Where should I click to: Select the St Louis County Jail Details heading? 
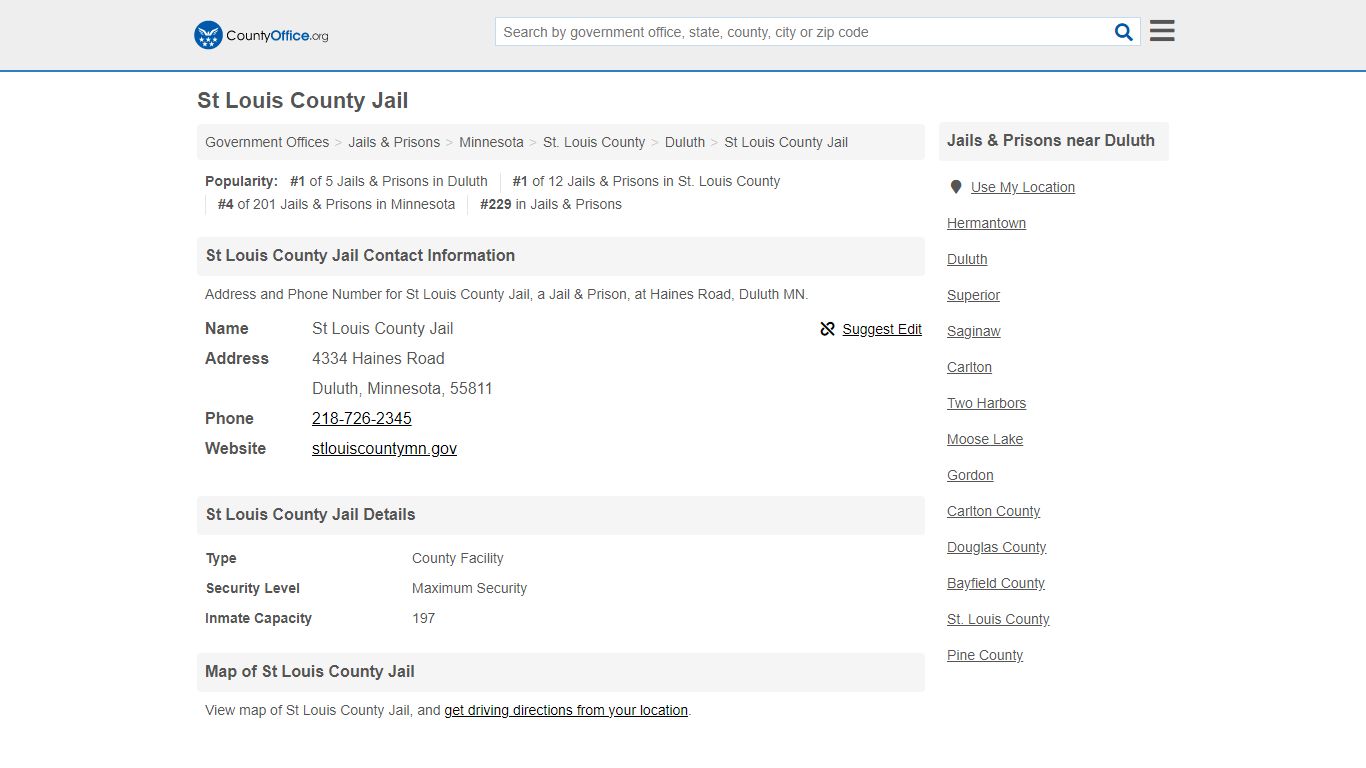pyautogui.click(x=311, y=514)
